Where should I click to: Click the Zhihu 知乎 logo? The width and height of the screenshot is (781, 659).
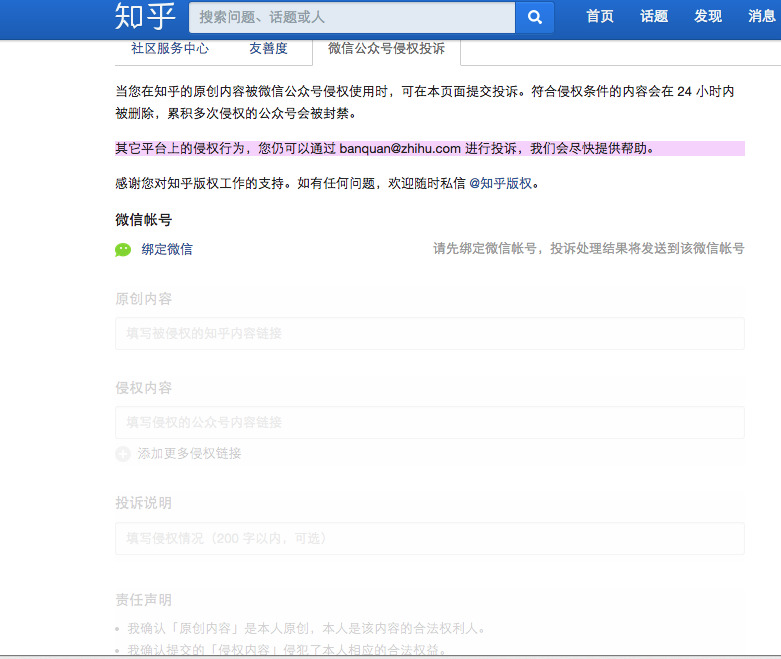tap(145, 16)
